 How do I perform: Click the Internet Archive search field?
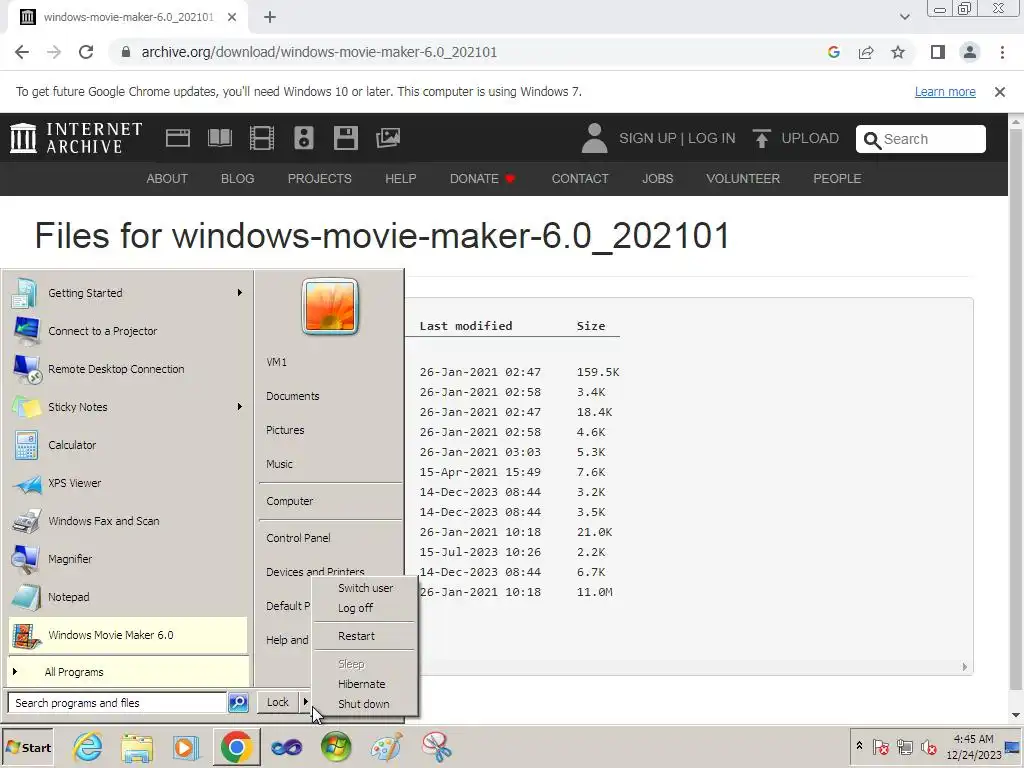pos(920,138)
